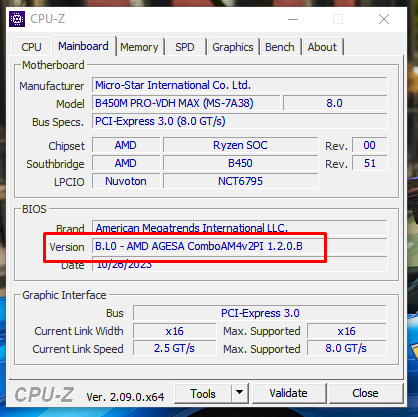Click Current Link Width value x16
418x417 pixels.
175,331
